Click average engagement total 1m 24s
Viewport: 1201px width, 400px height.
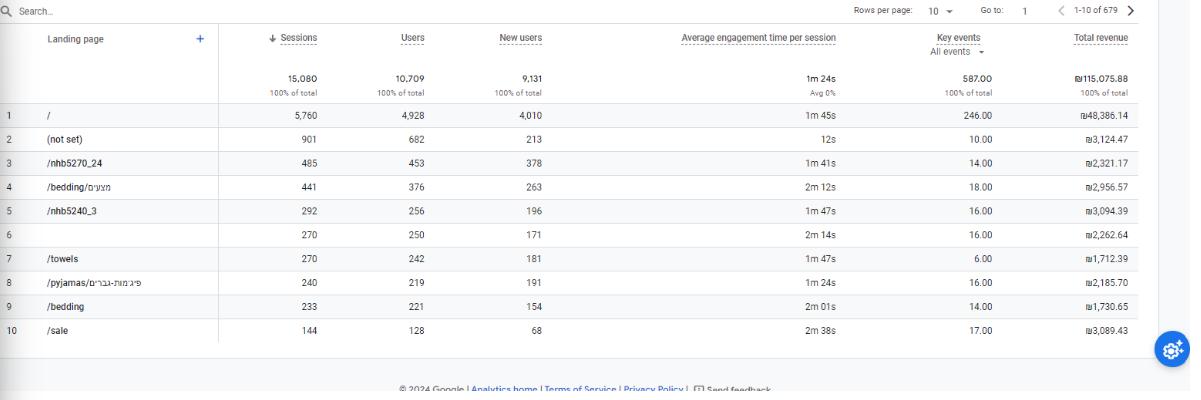(821, 78)
